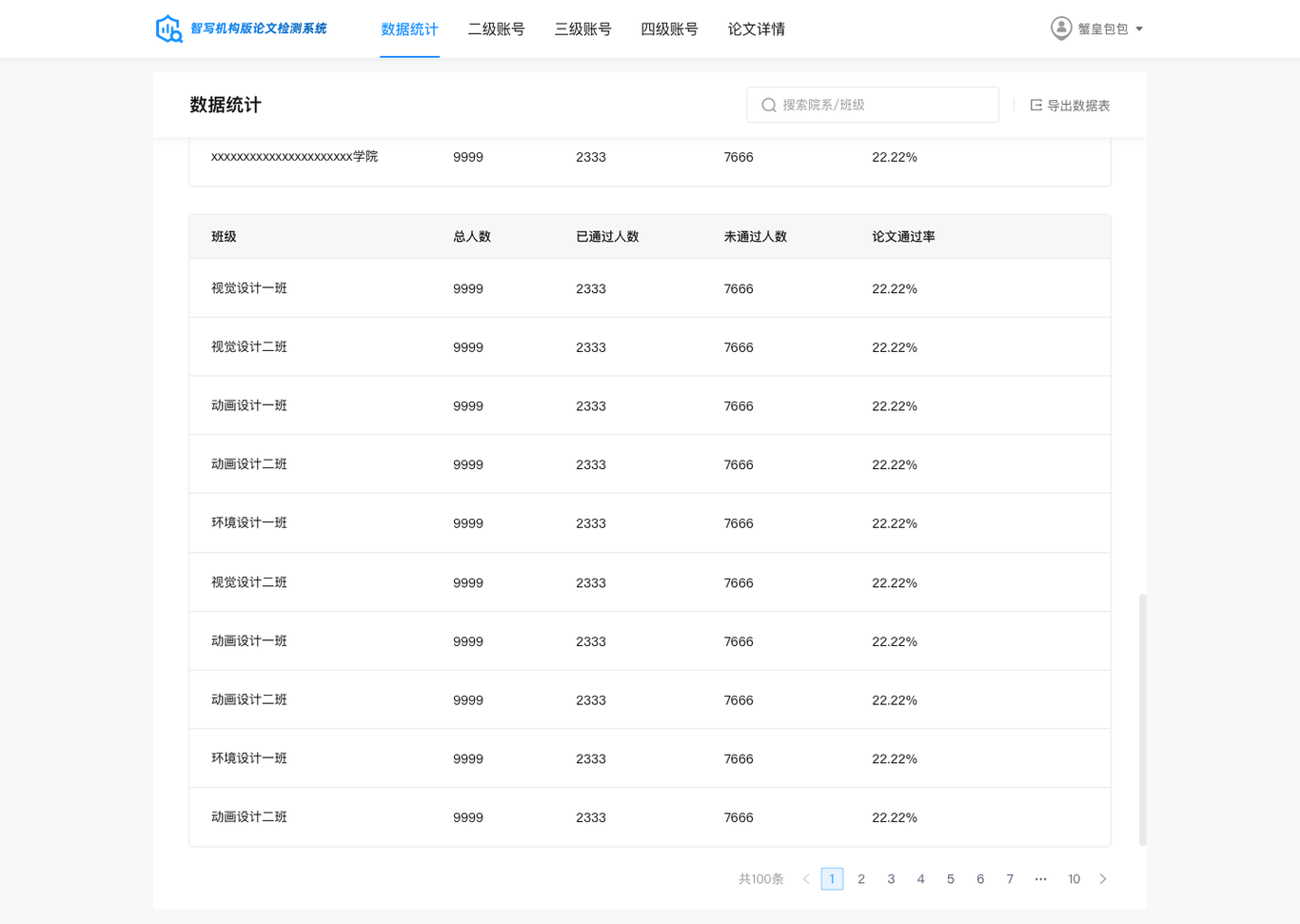1300x924 pixels.
Task: Click the search magnifier icon
Action: coord(769,105)
